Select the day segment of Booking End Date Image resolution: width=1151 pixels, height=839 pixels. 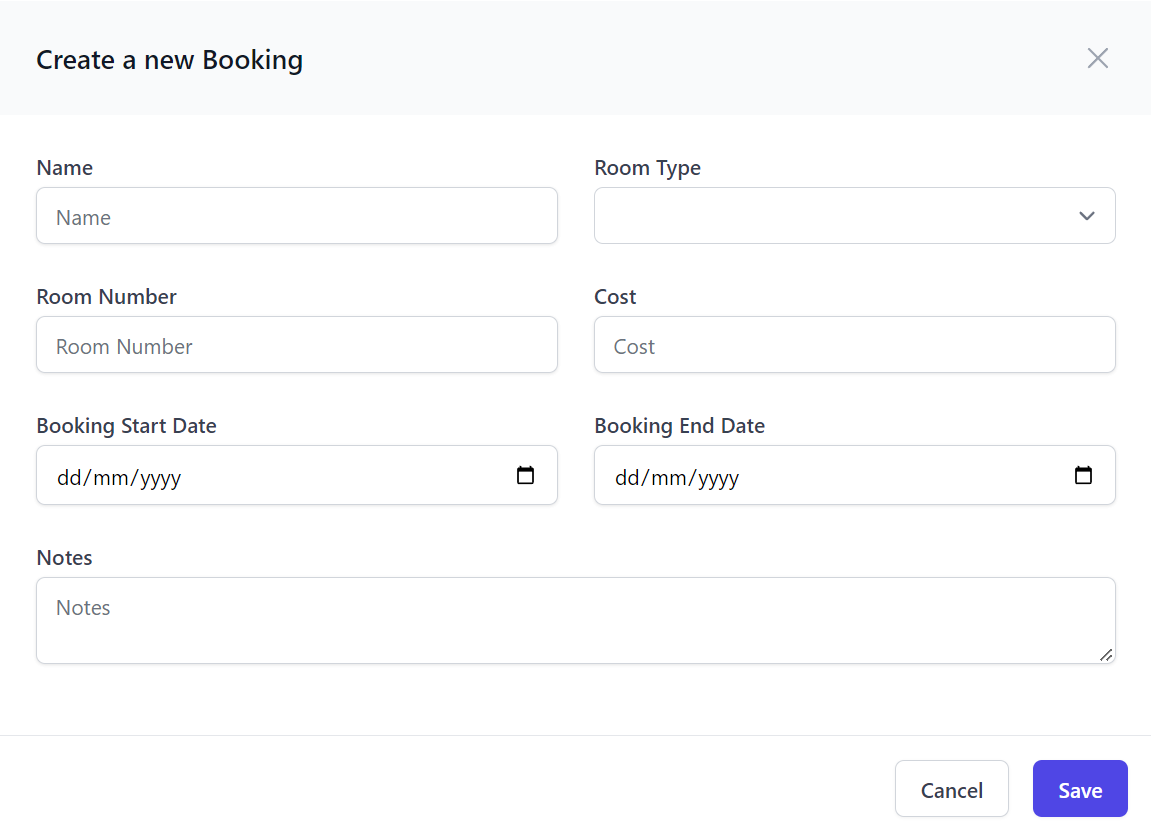(x=626, y=478)
